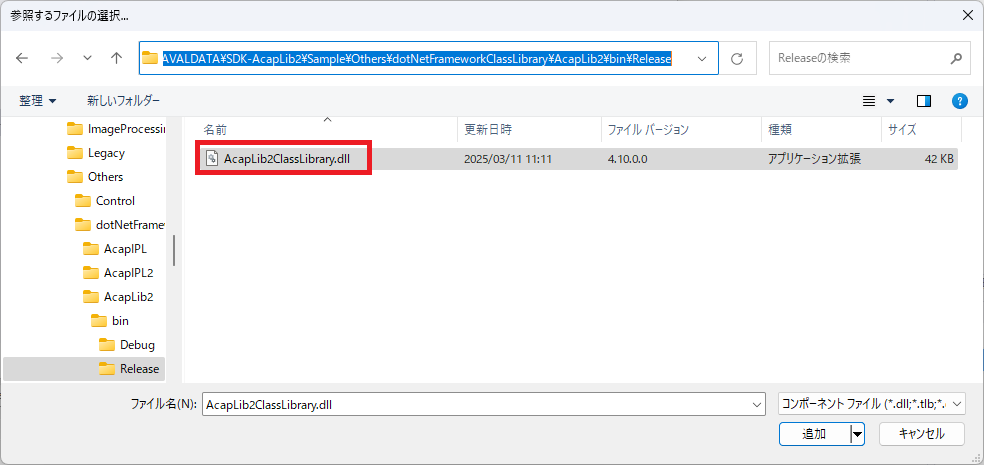Select the highlighted path in the address bar

pyautogui.click(x=417, y=58)
